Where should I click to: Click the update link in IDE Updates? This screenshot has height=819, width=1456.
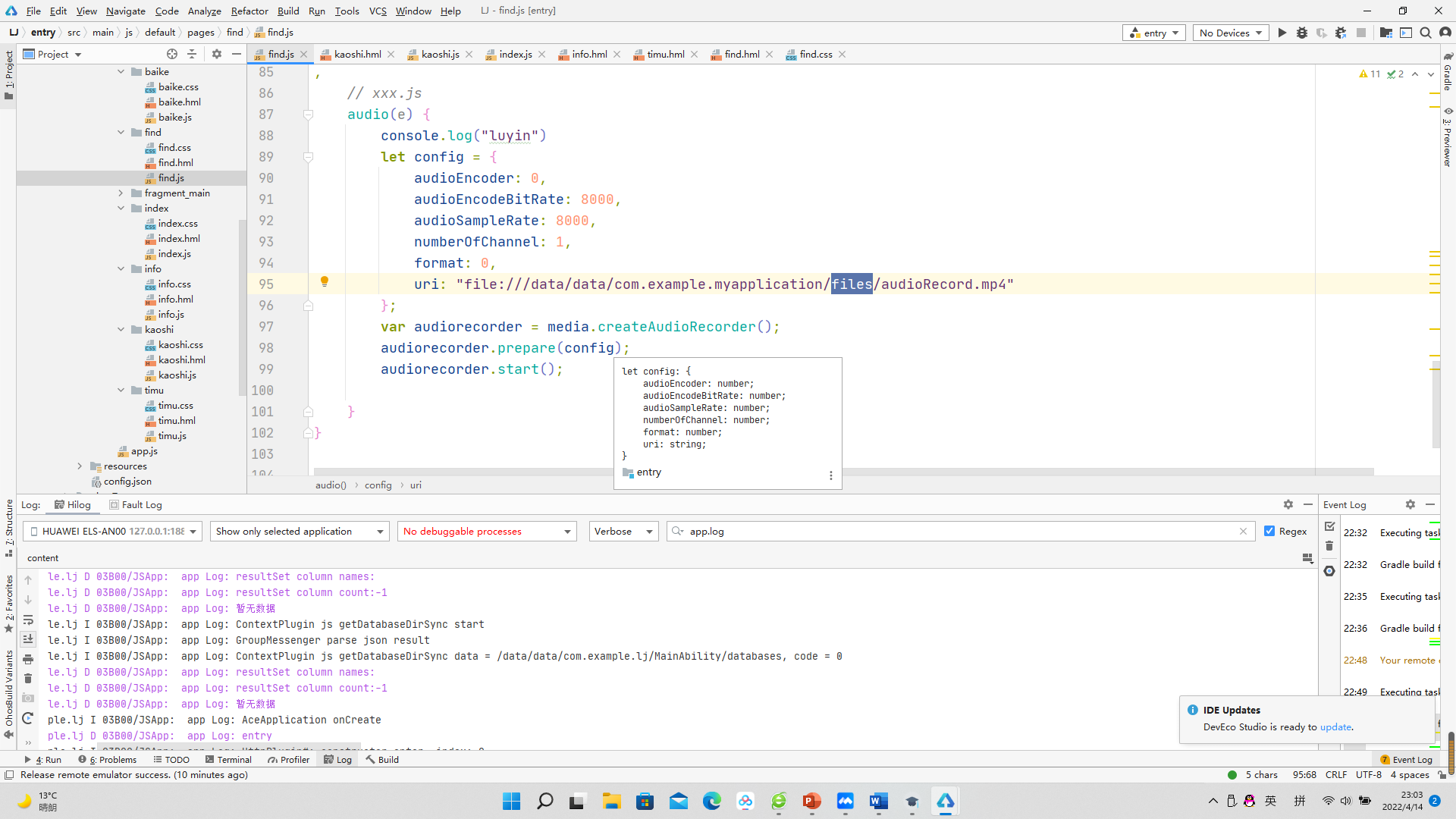pyautogui.click(x=1335, y=727)
